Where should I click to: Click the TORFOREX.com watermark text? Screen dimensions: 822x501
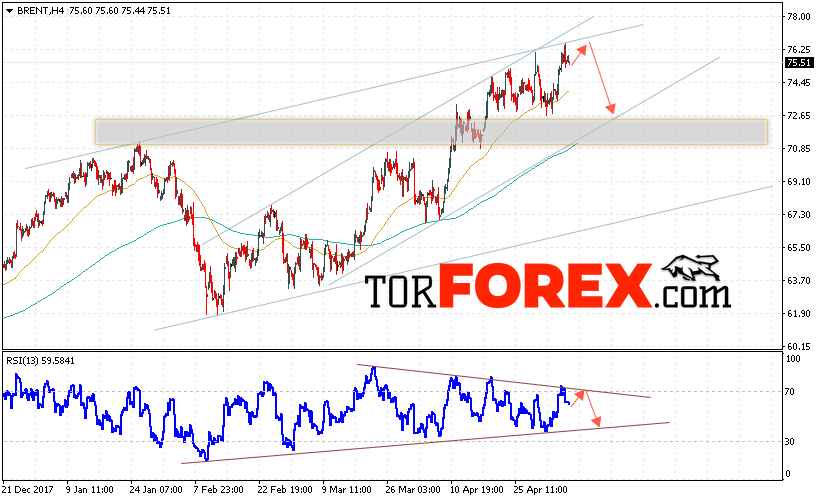pyautogui.click(x=547, y=286)
